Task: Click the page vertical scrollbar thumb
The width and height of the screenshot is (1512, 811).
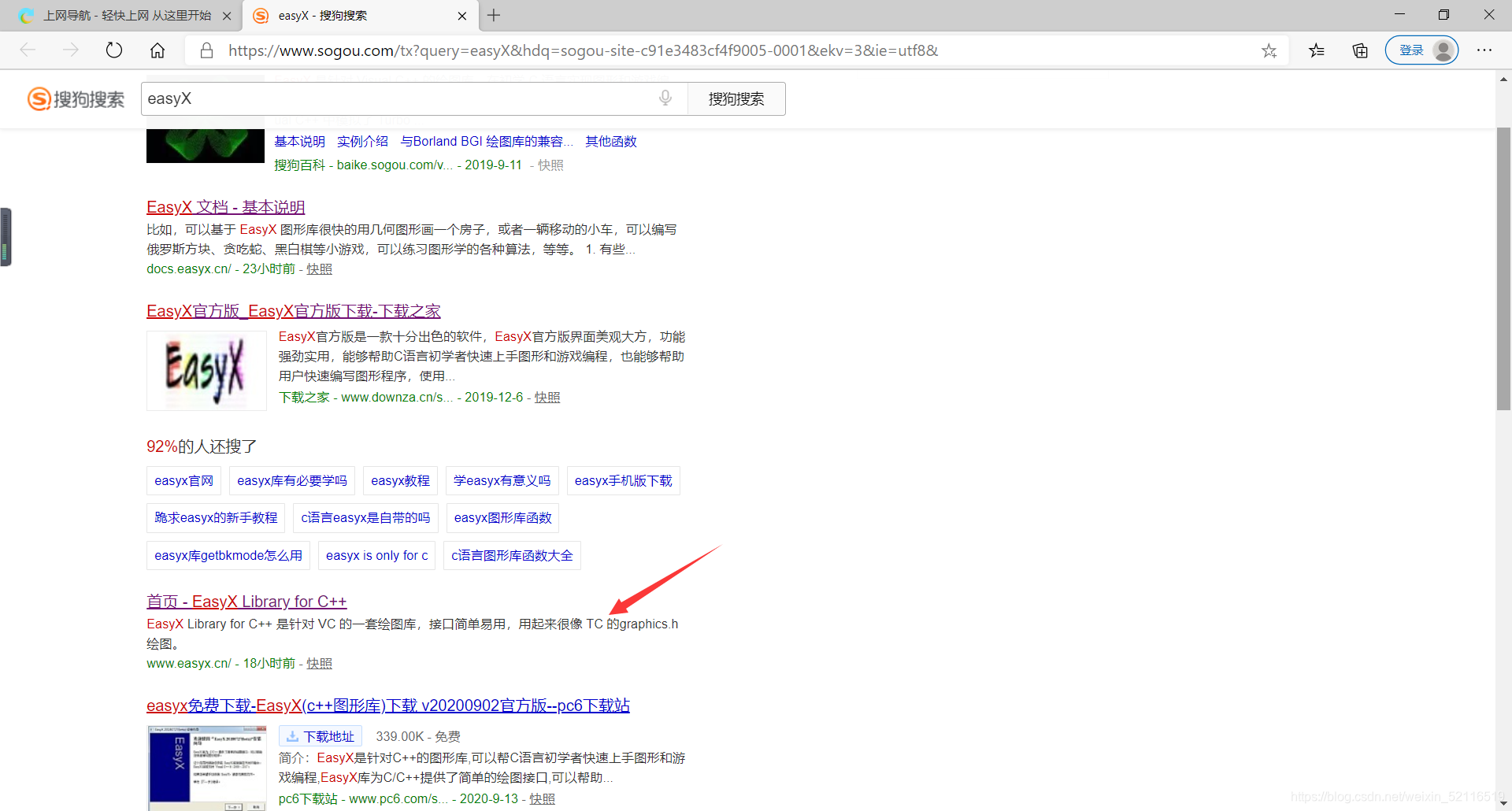Action: click(x=1503, y=268)
